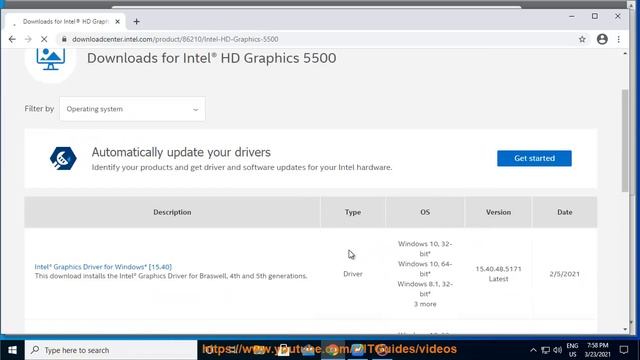Click the driver update assistant icon
640x360 pixels.
(x=63, y=158)
